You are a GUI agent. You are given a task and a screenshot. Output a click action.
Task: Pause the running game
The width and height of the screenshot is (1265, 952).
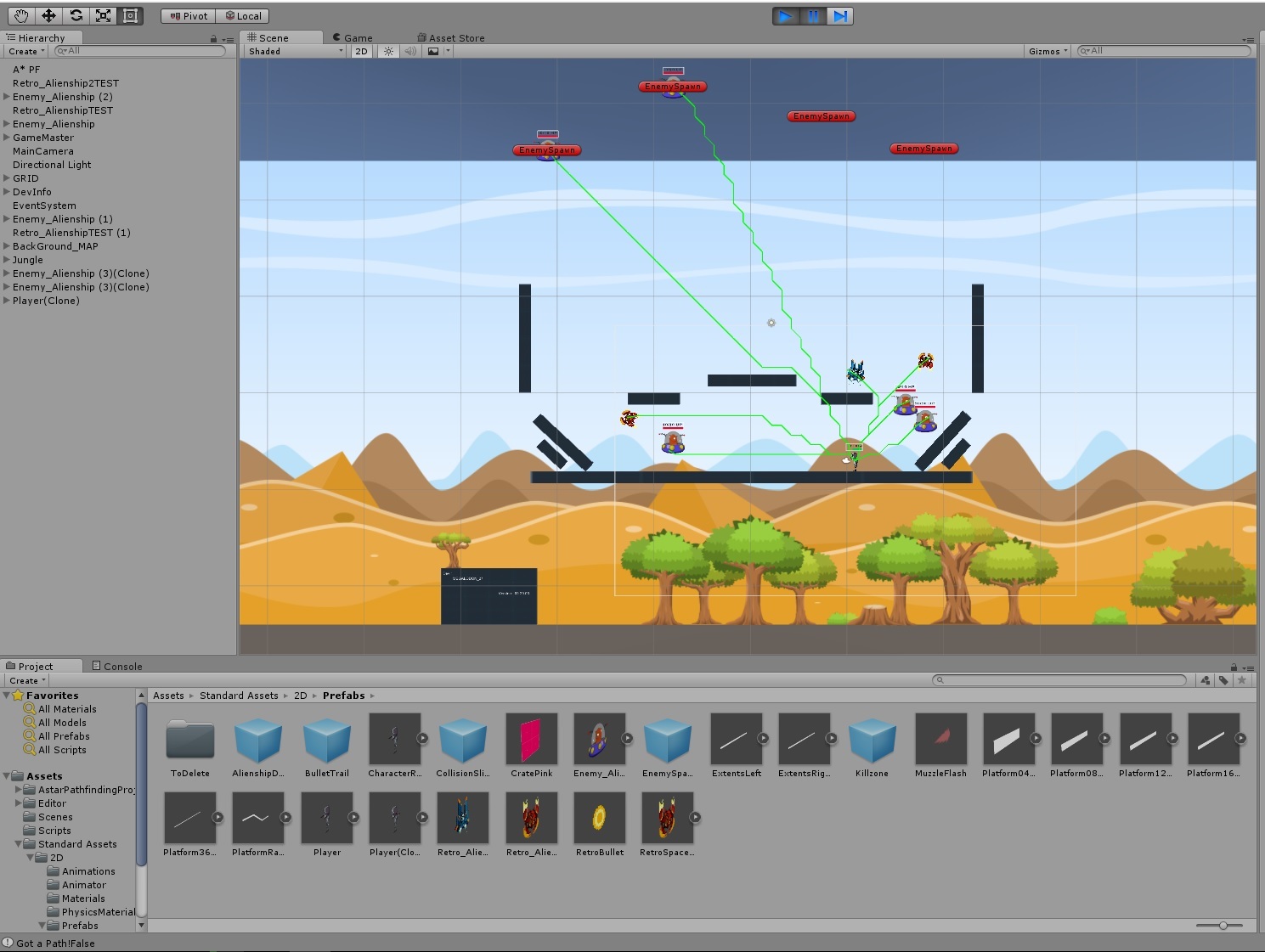coord(813,16)
